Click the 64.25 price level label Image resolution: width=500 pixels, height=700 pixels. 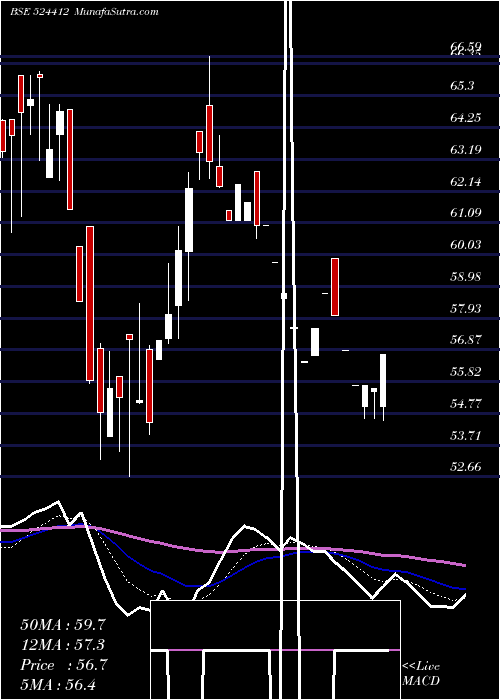466,118
